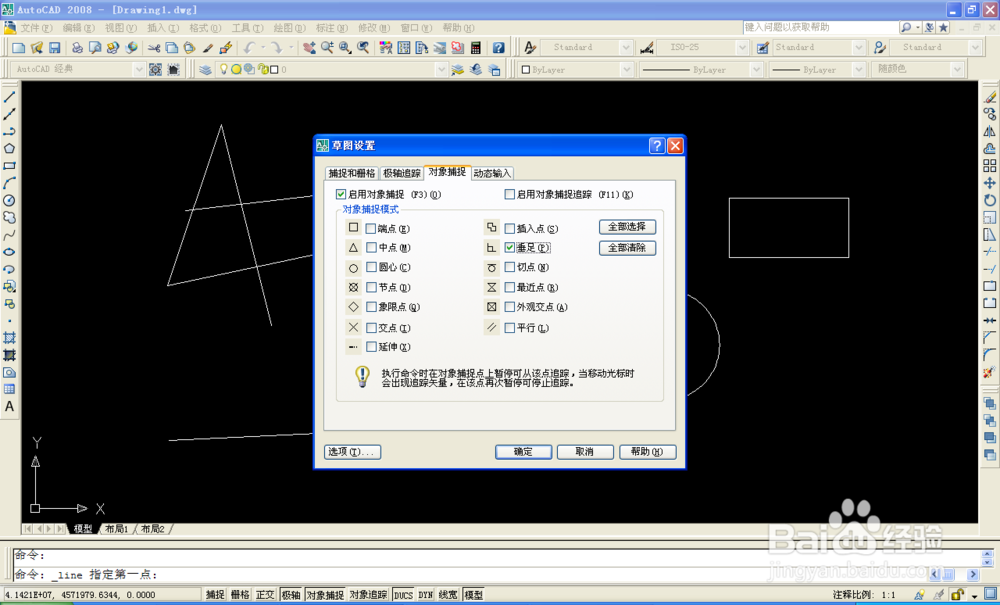1000x605 pixels.
Task: Open the Layer Properties Manager icon
Action: coord(205,69)
